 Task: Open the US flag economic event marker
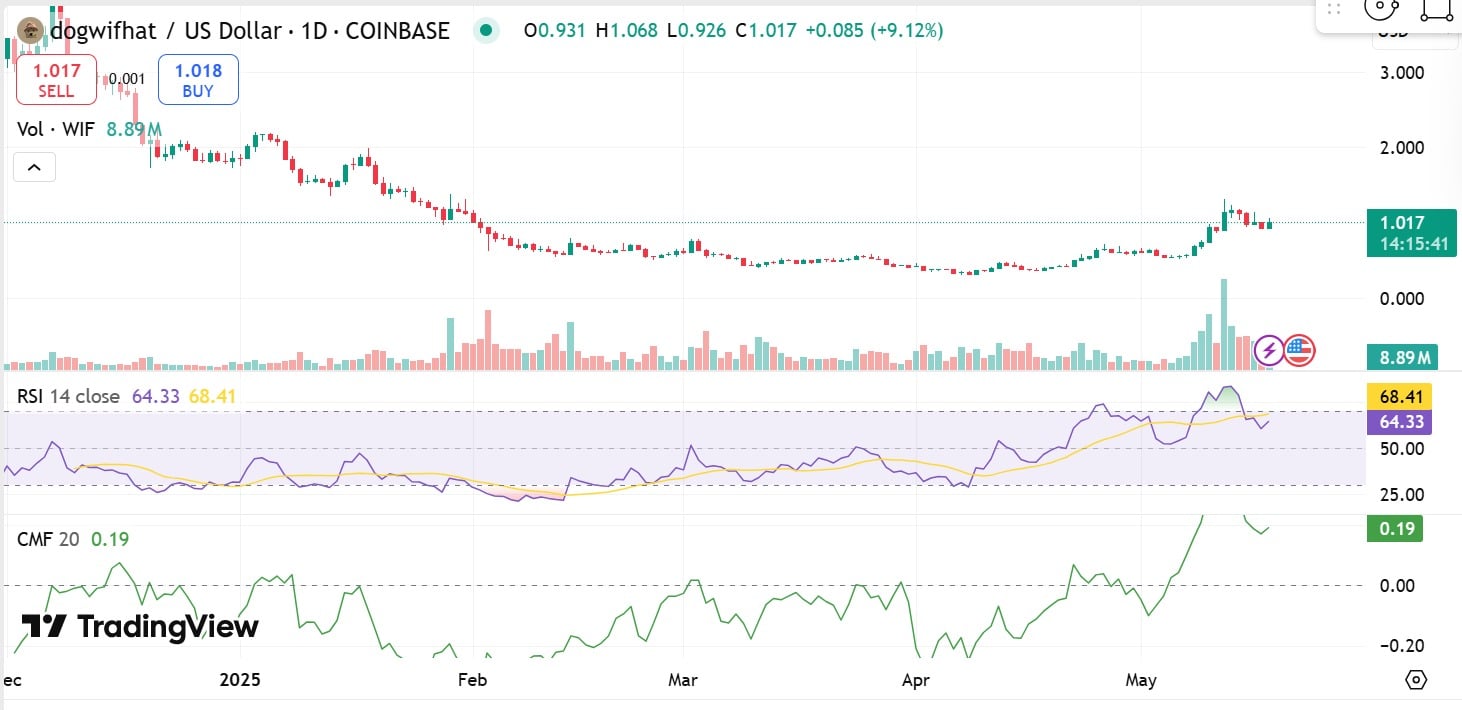tap(1299, 350)
